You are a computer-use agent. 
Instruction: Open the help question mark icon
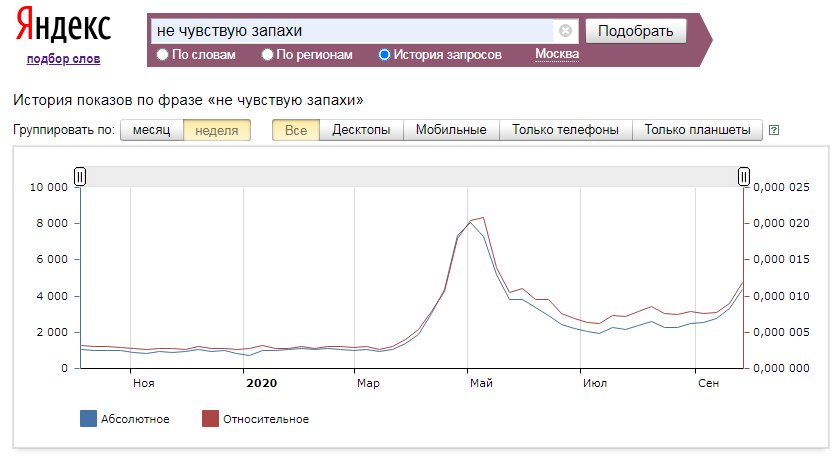click(x=774, y=130)
